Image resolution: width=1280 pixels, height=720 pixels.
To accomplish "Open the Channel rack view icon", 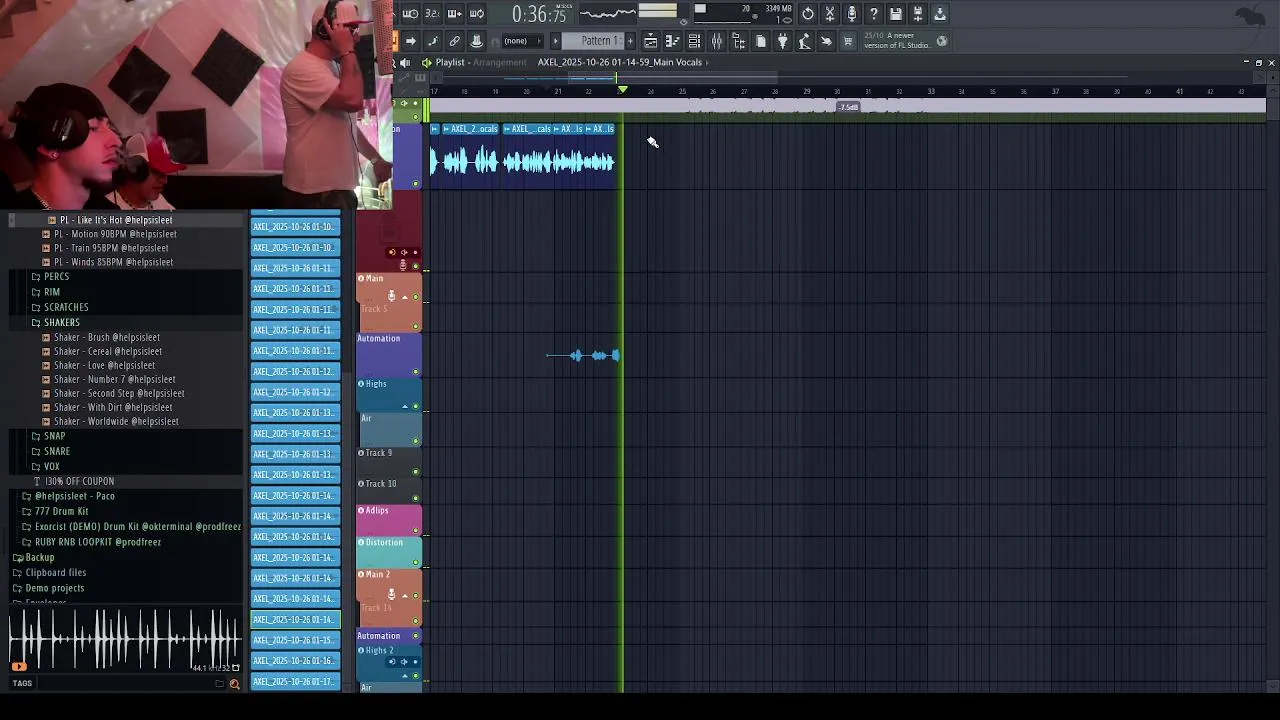I will [x=694, y=41].
